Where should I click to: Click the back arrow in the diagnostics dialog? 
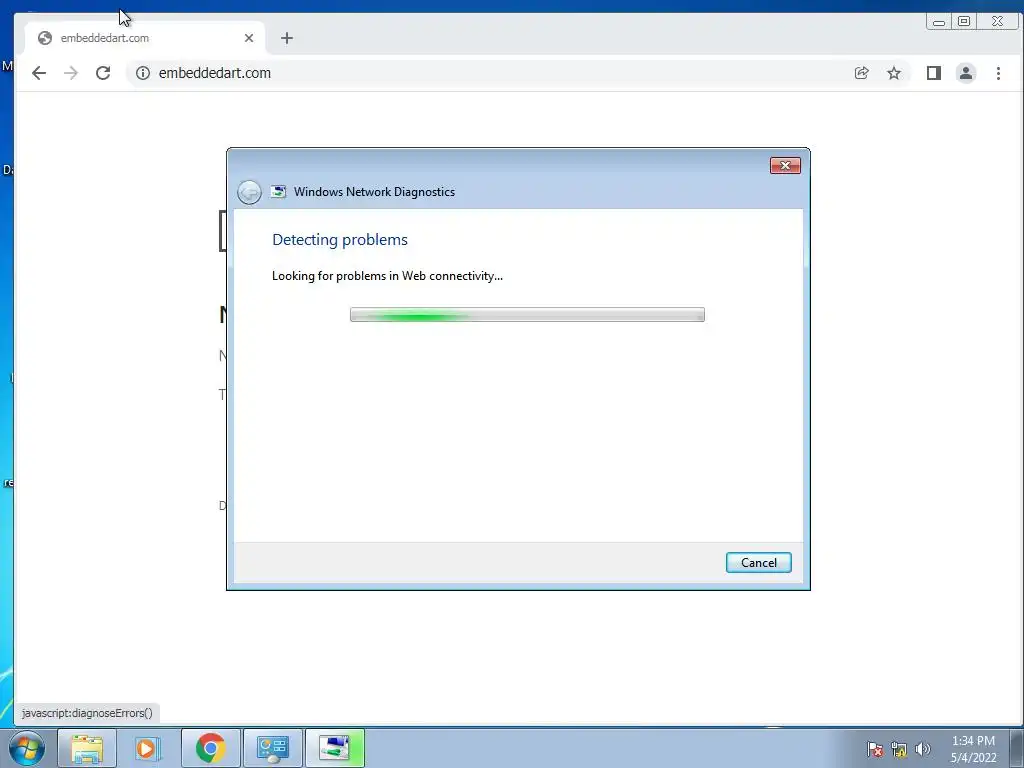click(249, 192)
